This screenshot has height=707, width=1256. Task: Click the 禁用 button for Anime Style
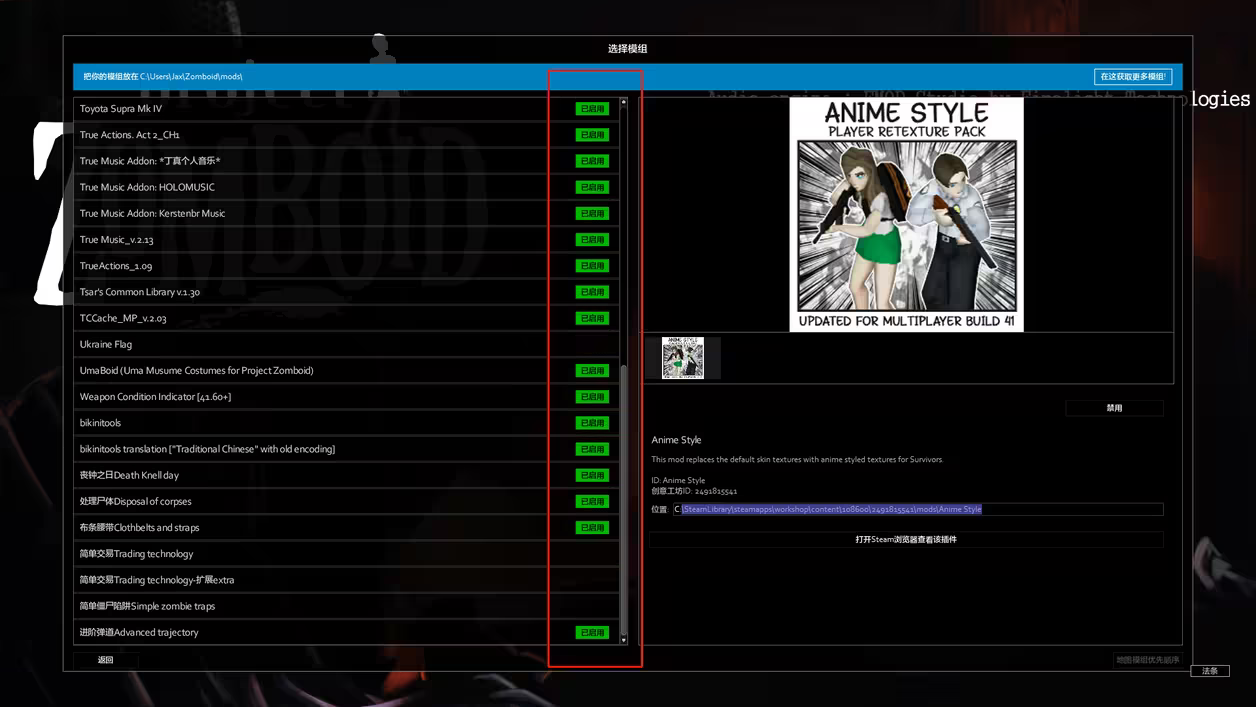coord(1114,408)
